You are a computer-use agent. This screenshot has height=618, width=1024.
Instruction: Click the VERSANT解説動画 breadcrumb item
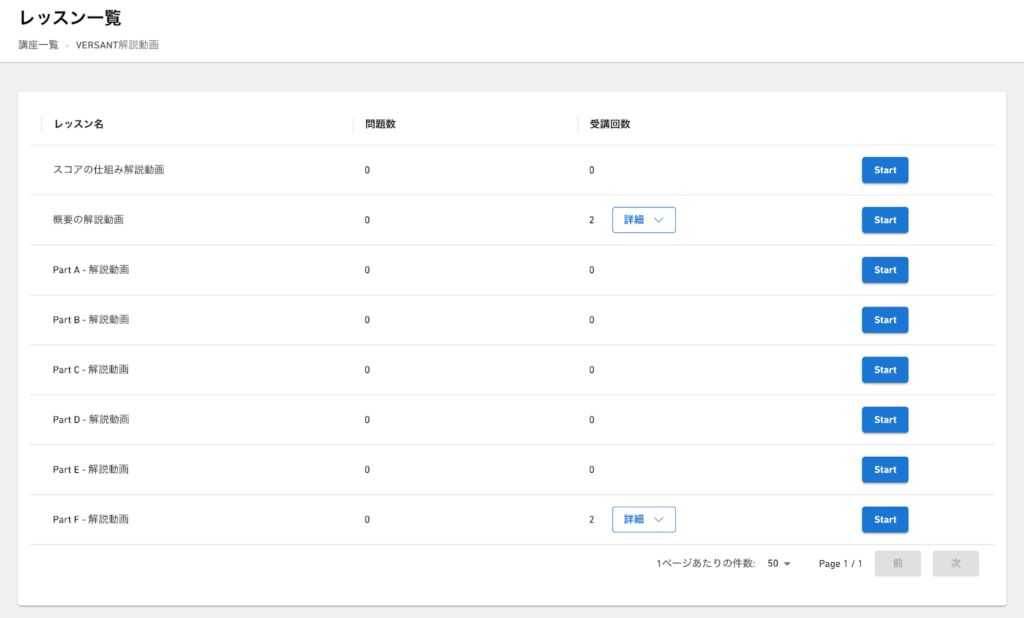pyautogui.click(x=117, y=45)
